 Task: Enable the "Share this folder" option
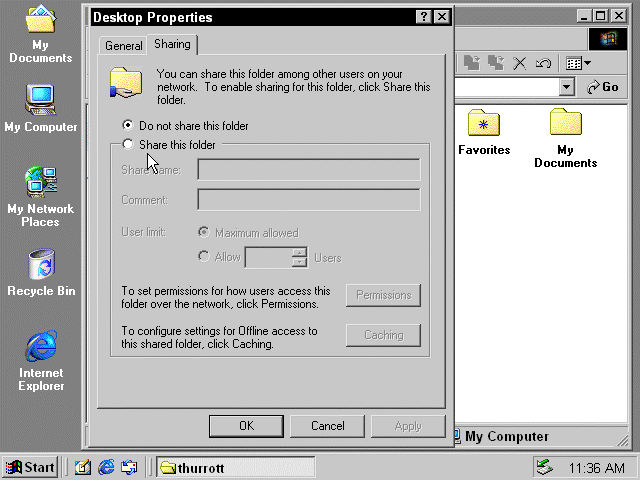pos(127,145)
